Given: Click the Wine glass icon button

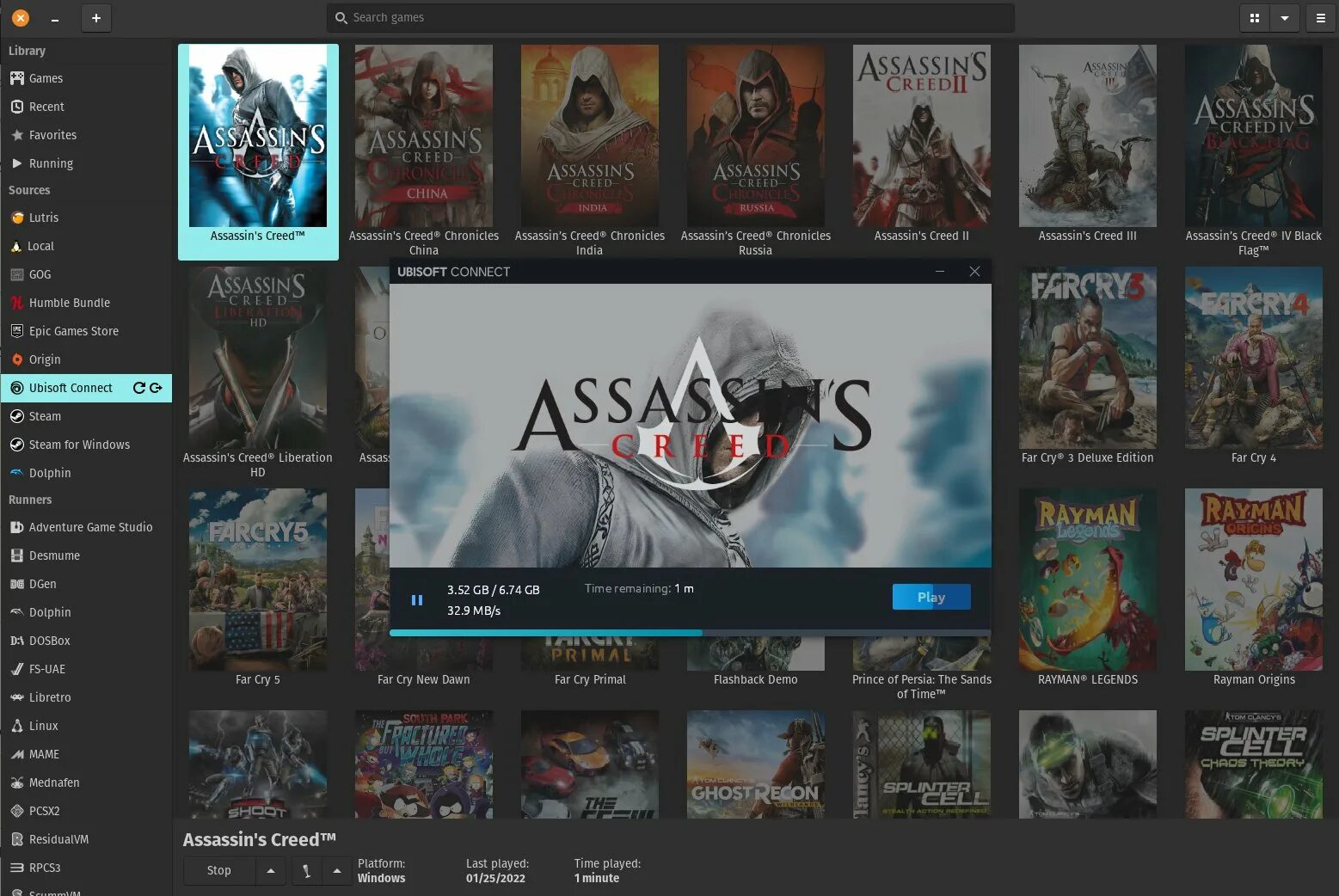Looking at the screenshot, I should (306, 870).
